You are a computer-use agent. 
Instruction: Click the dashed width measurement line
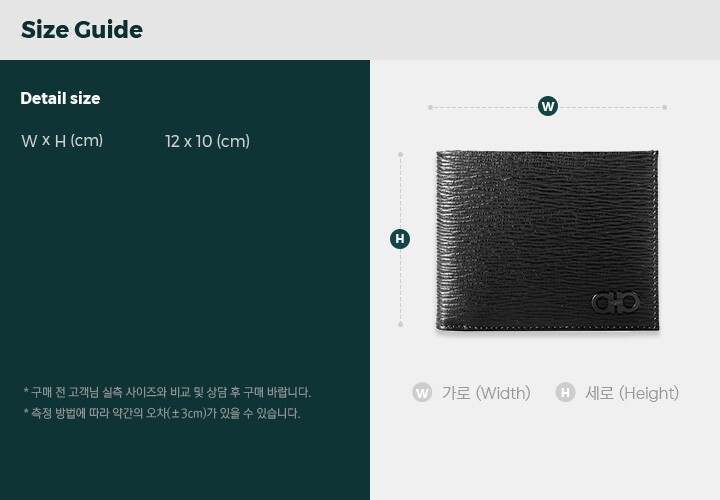pyautogui.click(x=547, y=107)
